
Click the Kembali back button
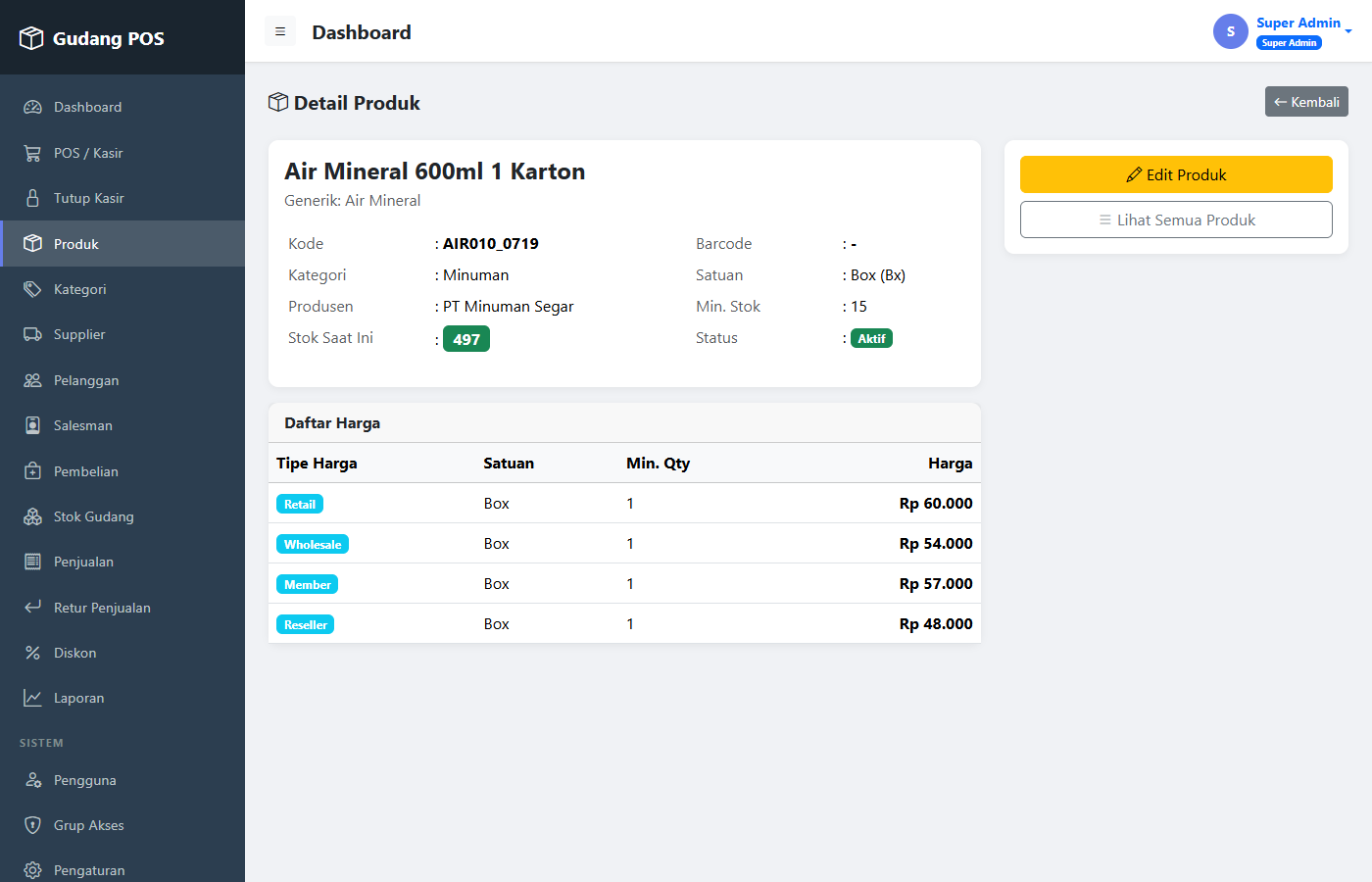(x=1306, y=102)
